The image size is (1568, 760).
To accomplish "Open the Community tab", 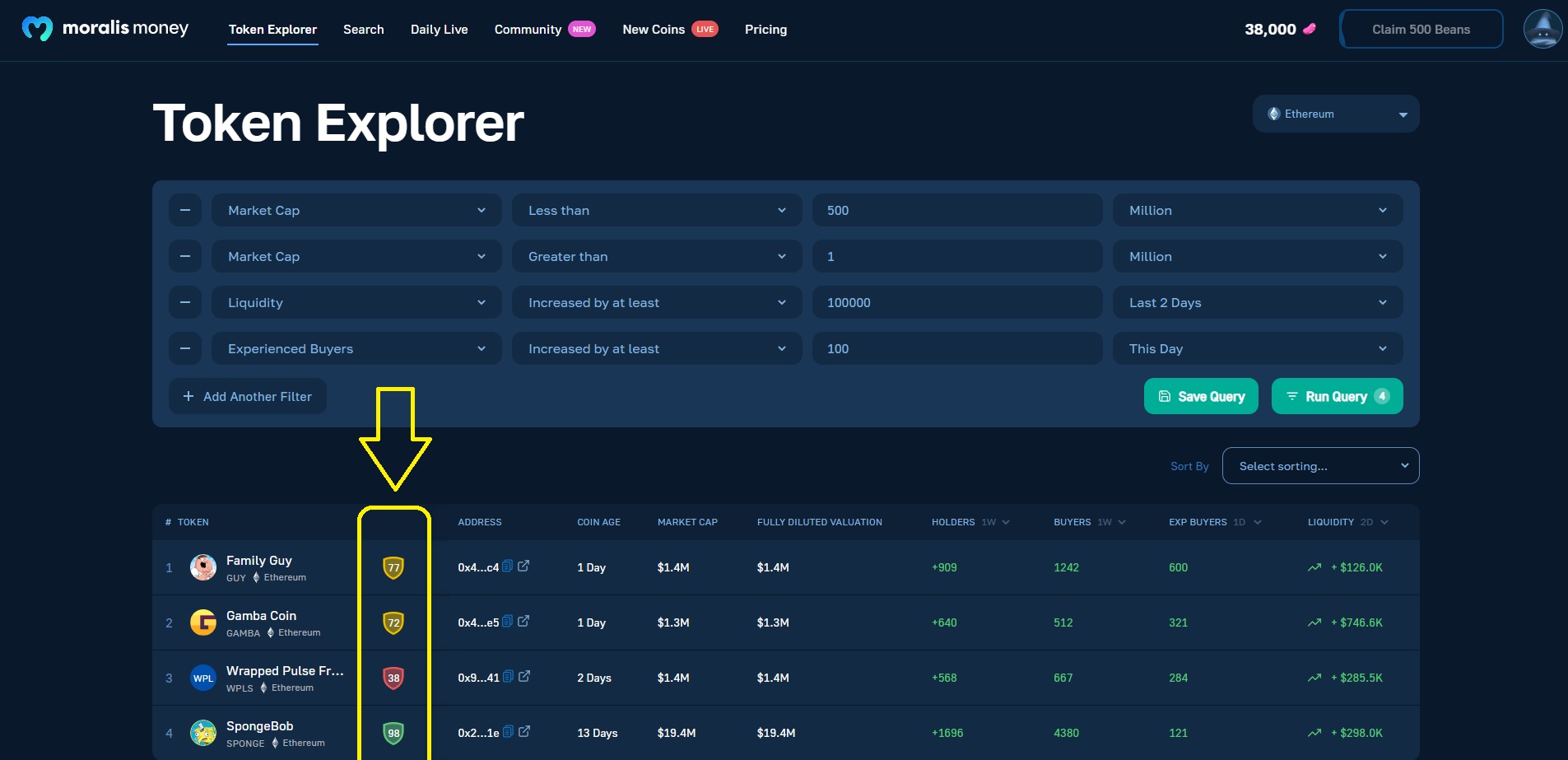I will click(545, 30).
